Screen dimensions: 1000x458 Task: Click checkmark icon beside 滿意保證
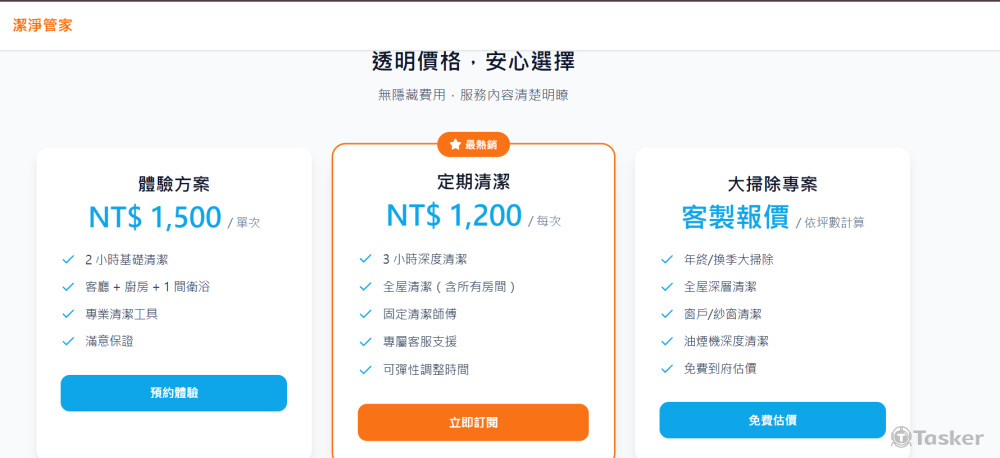(x=68, y=341)
